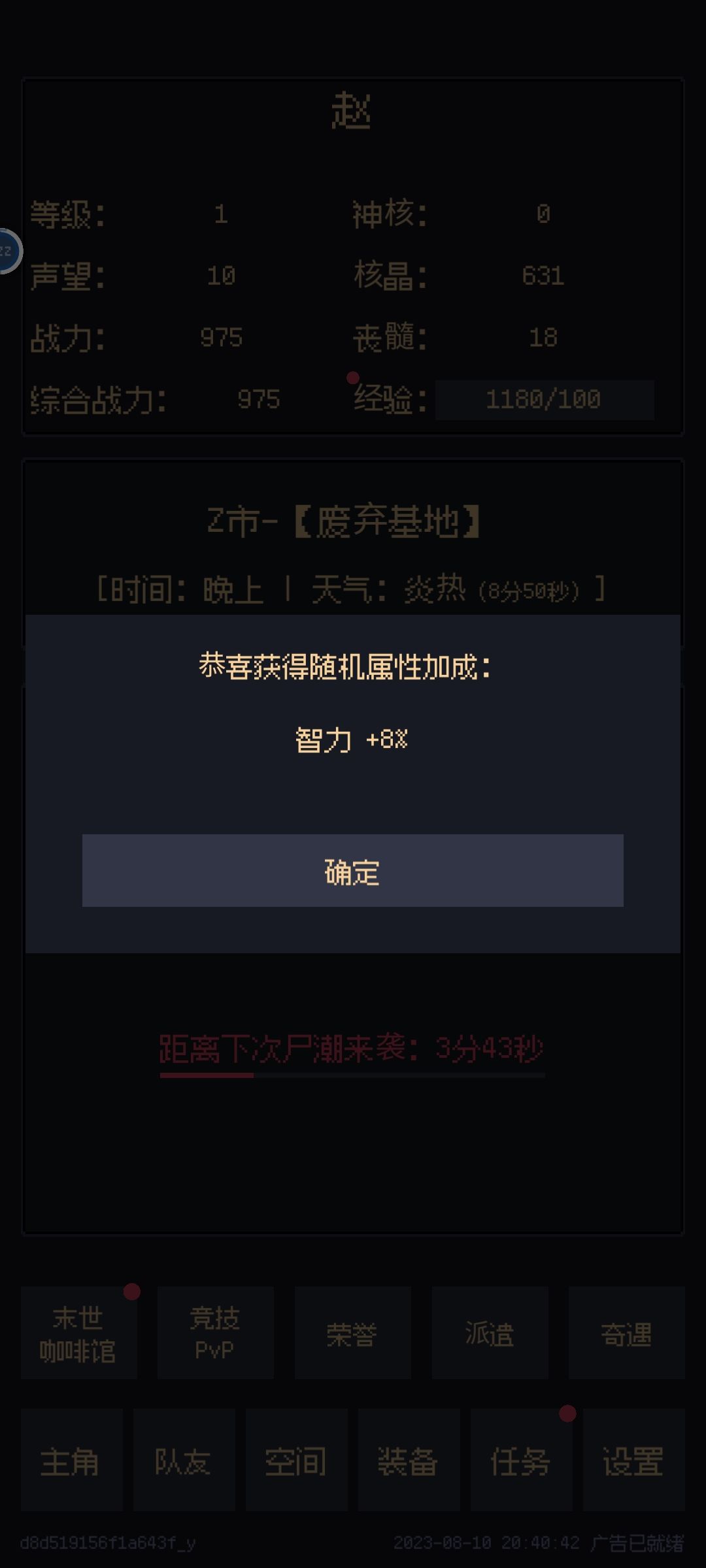Open the 设置 settings tab
This screenshot has height=1568, width=706.
(633, 1462)
